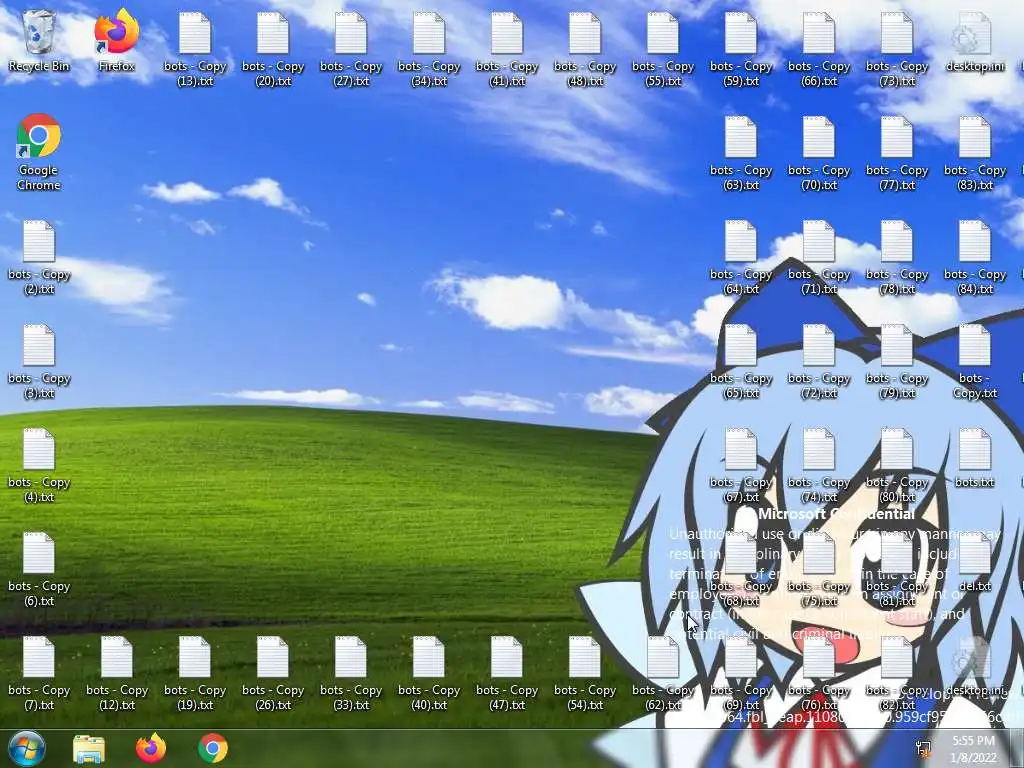The width and height of the screenshot is (1024, 768).
Task: Select the Google Chrome desktop shortcut
Action: [39, 152]
